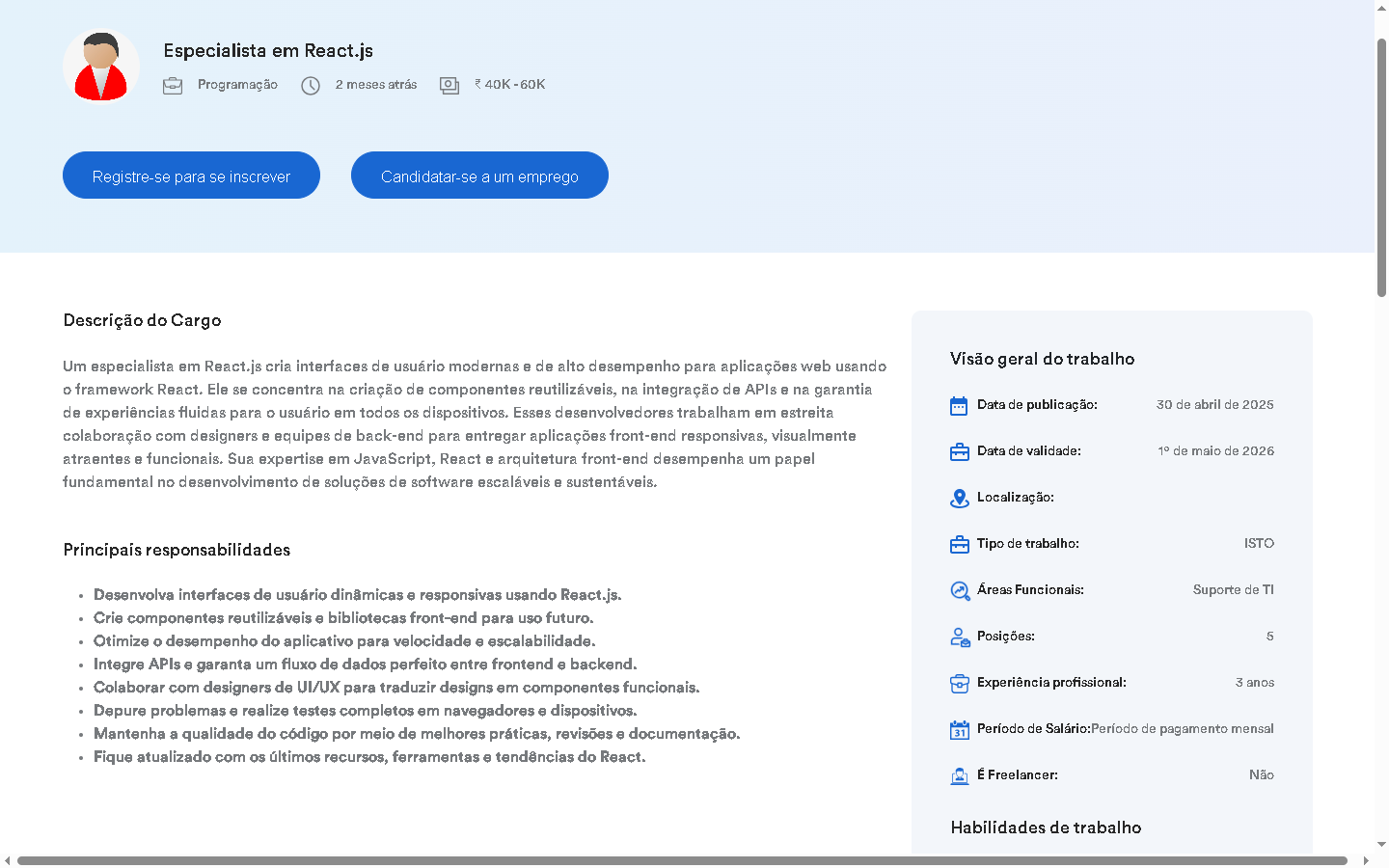The width and height of the screenshot is (1389, 868).
Task: Click the briefcase icon for Tipo de trabalho
Action: click(959, 545)
